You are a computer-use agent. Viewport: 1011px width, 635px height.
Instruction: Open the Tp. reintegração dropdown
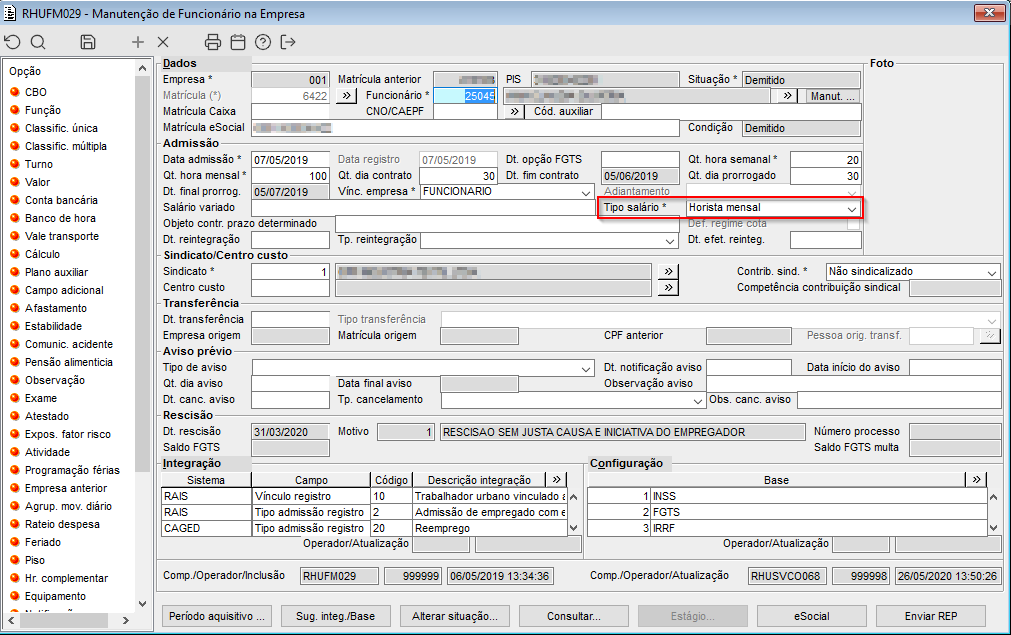[671, 240]
